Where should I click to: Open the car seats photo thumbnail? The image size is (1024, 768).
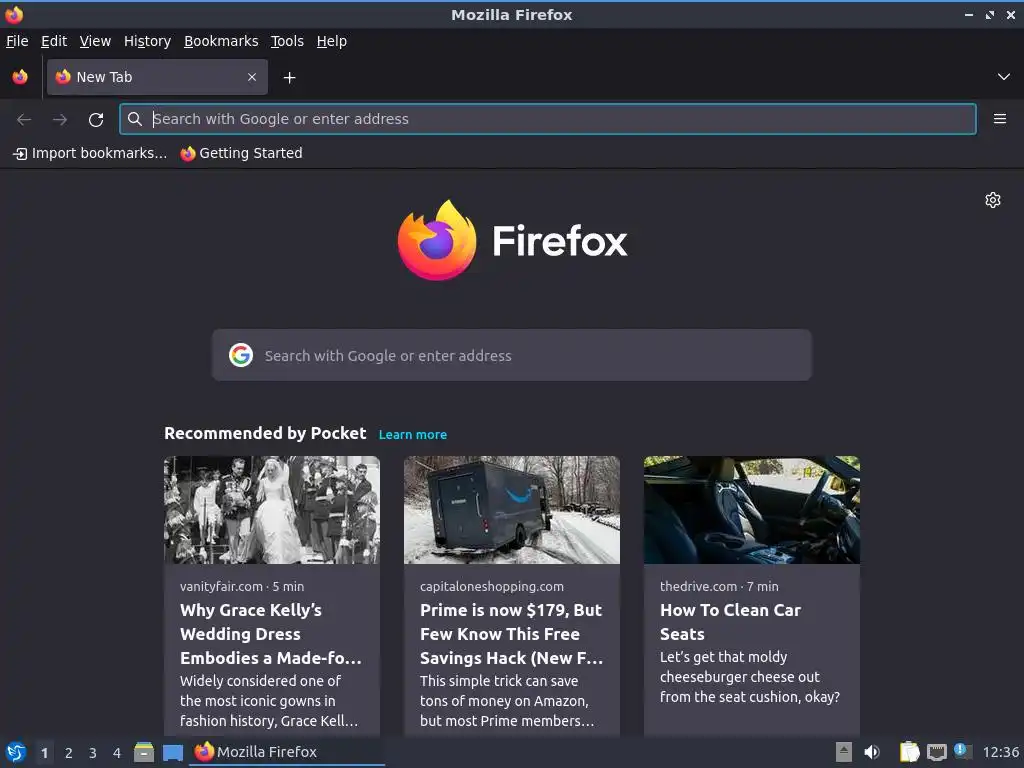click(752, 510)
